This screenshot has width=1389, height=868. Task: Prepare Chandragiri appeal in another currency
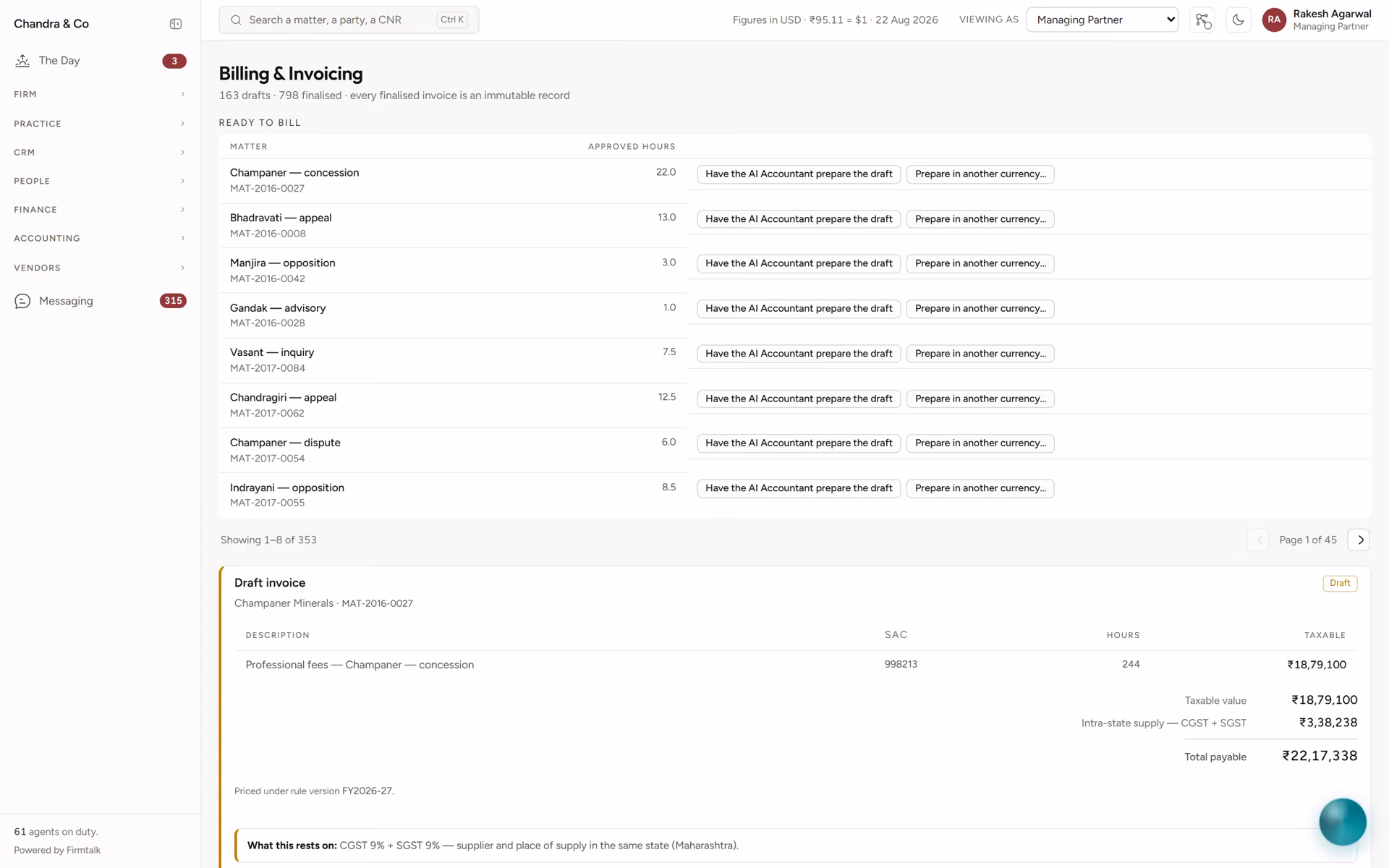(x=980, y=399)
